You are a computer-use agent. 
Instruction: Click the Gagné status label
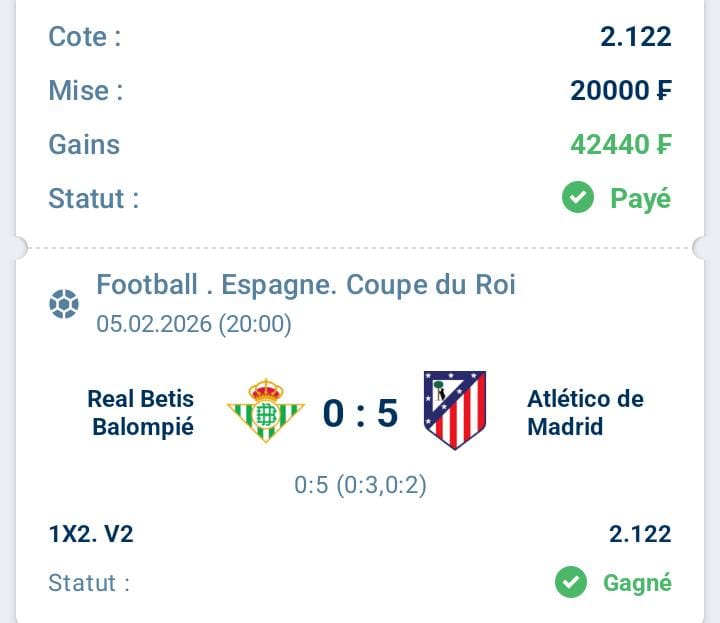coord(637,582)
